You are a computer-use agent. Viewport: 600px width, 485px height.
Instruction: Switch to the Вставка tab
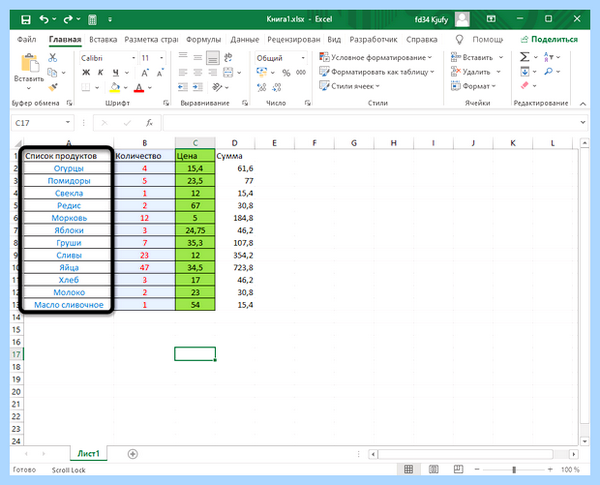[x=103, y=39]
